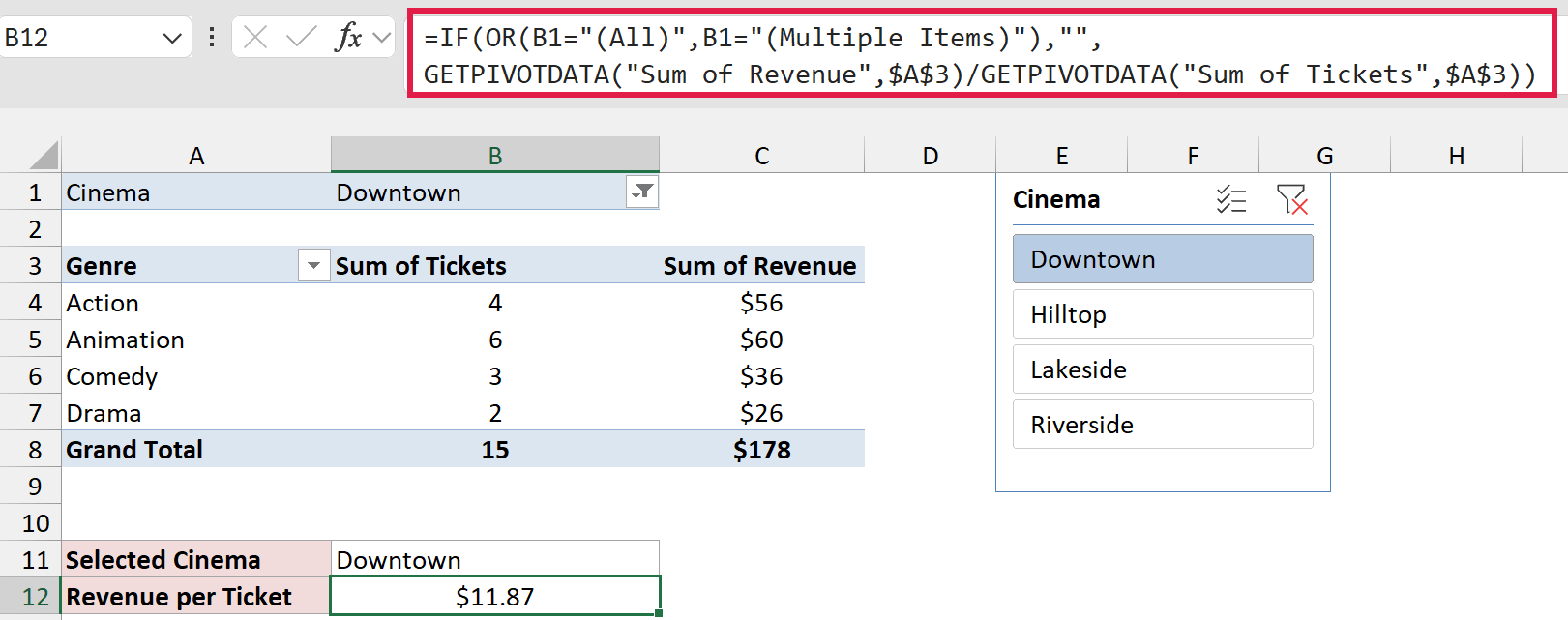The image size is (1568, 620).
Task: Select row 1 header
Action: click(x=31, y=192)
